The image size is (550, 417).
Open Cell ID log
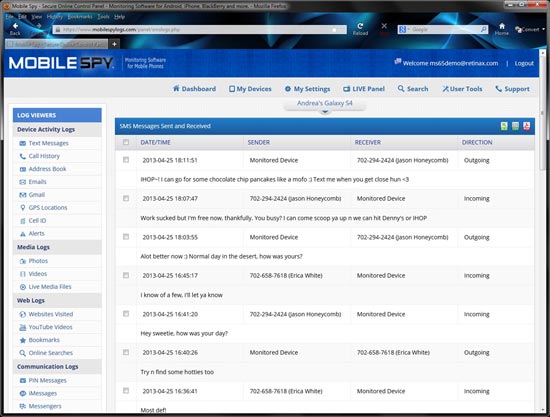coord(37,221)
